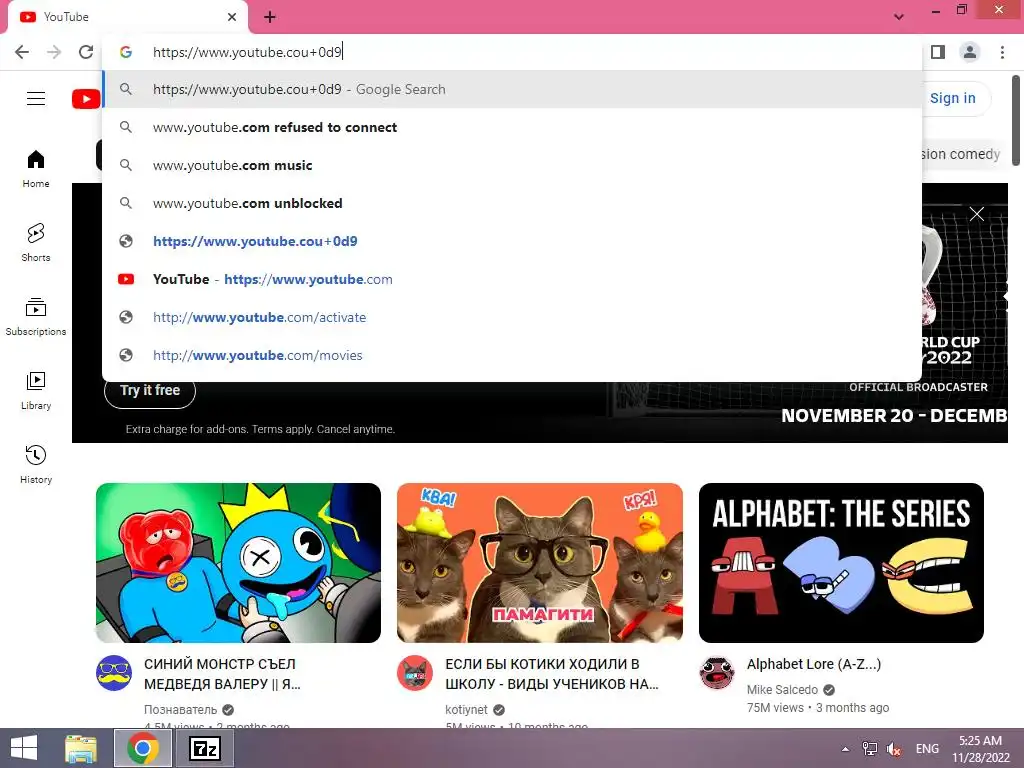Open the YouTube hamburger guide menu
1024x768 pixels.
36,99
